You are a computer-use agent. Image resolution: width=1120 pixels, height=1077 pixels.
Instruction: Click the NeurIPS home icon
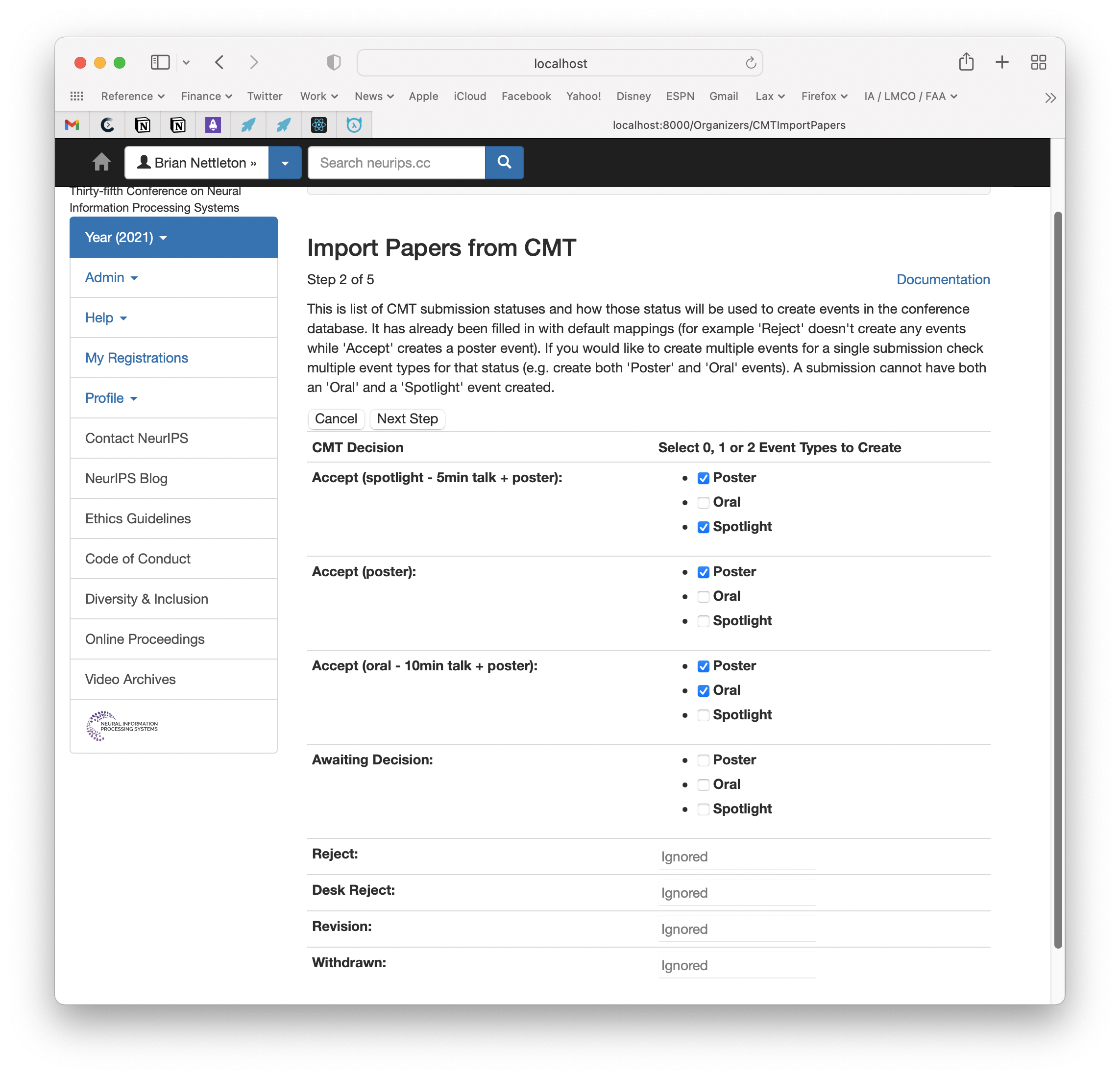click(x=100, y=162)
